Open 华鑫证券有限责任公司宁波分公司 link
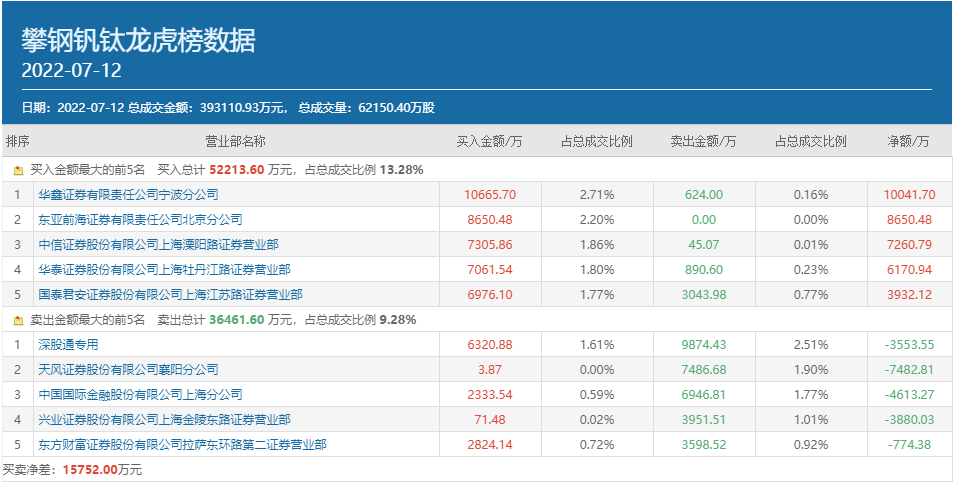Viewport: 953px width, 483px height. tap(128, 194)
